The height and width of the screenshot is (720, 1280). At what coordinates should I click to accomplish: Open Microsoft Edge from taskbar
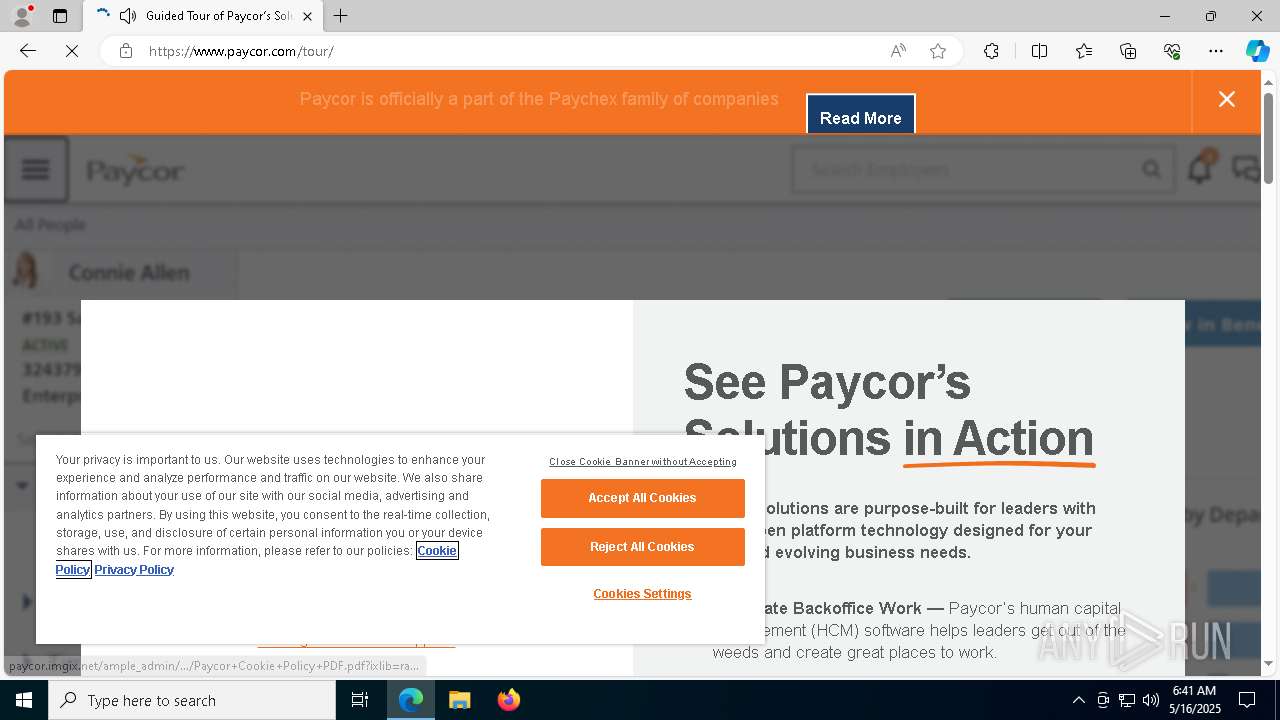411,700
